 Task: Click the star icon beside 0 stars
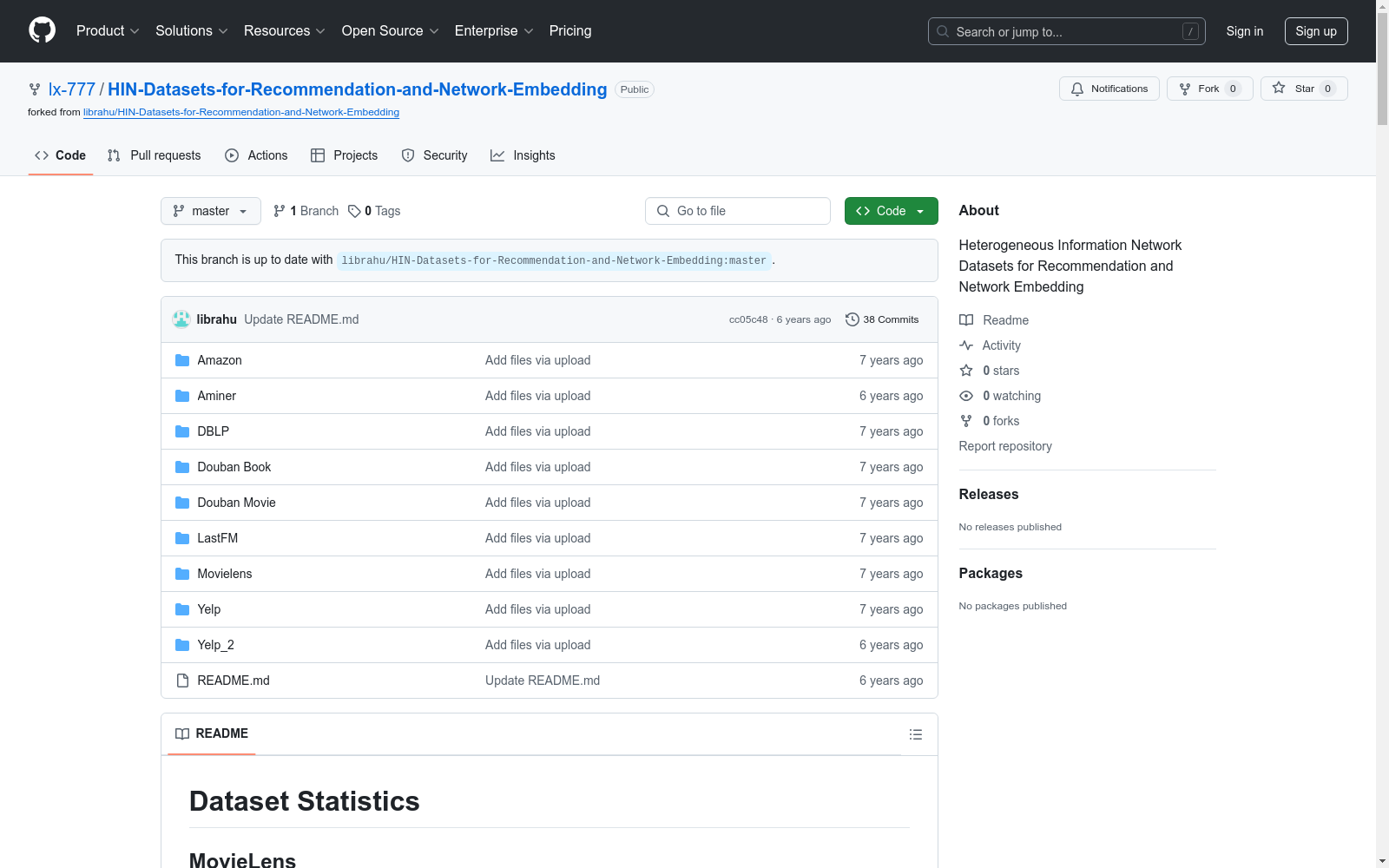[x=966, y=371]
